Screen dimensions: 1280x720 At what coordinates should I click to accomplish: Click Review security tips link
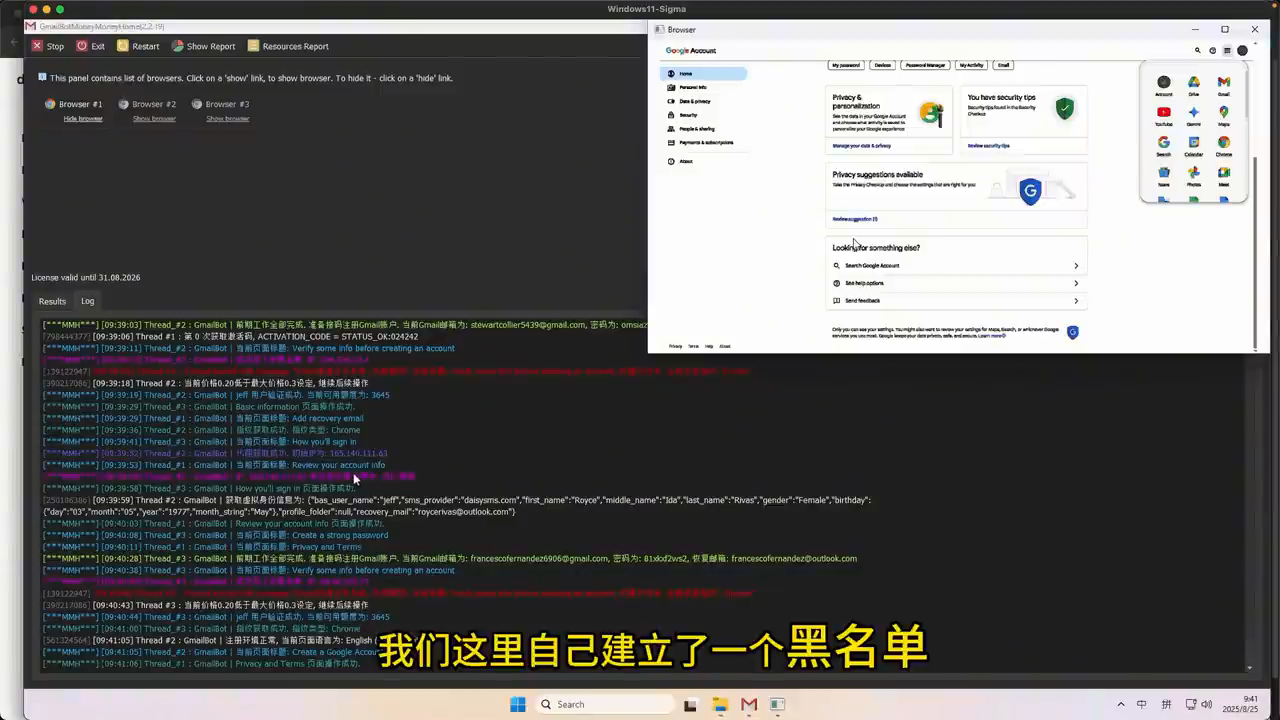(x=988, y=146)
